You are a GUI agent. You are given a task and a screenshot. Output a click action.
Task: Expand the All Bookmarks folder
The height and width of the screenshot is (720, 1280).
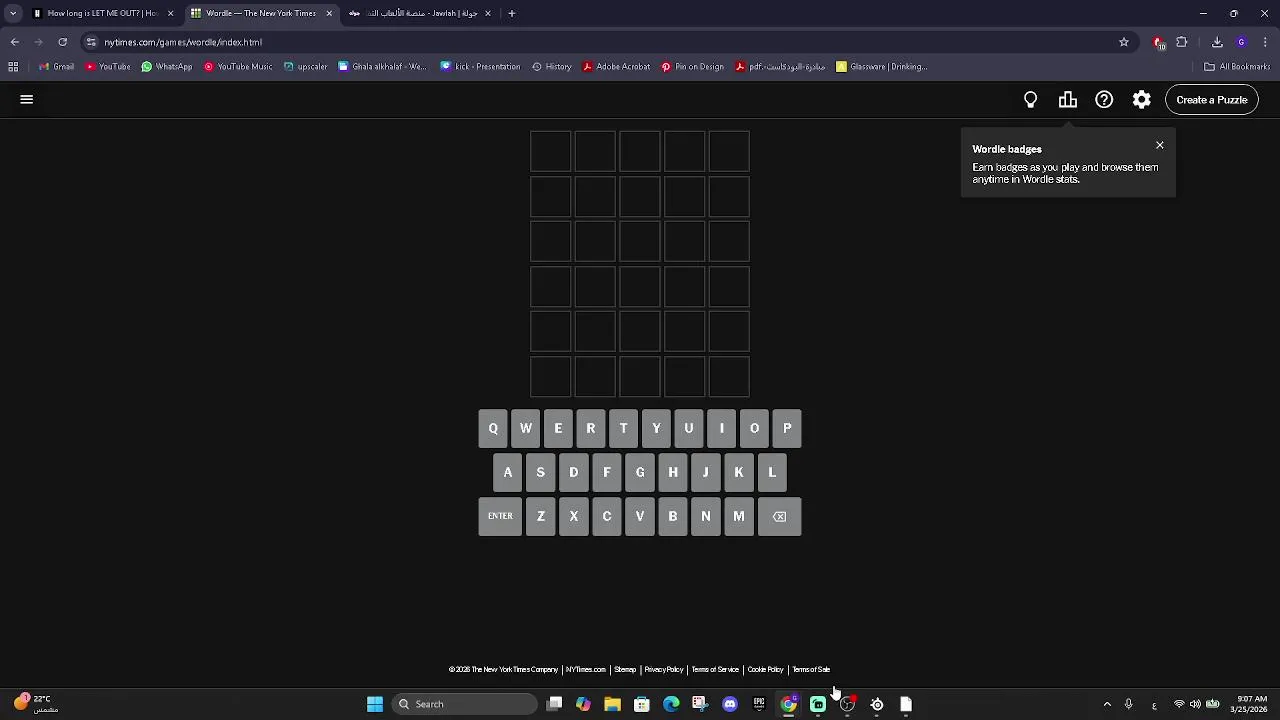click(1237, 67)
